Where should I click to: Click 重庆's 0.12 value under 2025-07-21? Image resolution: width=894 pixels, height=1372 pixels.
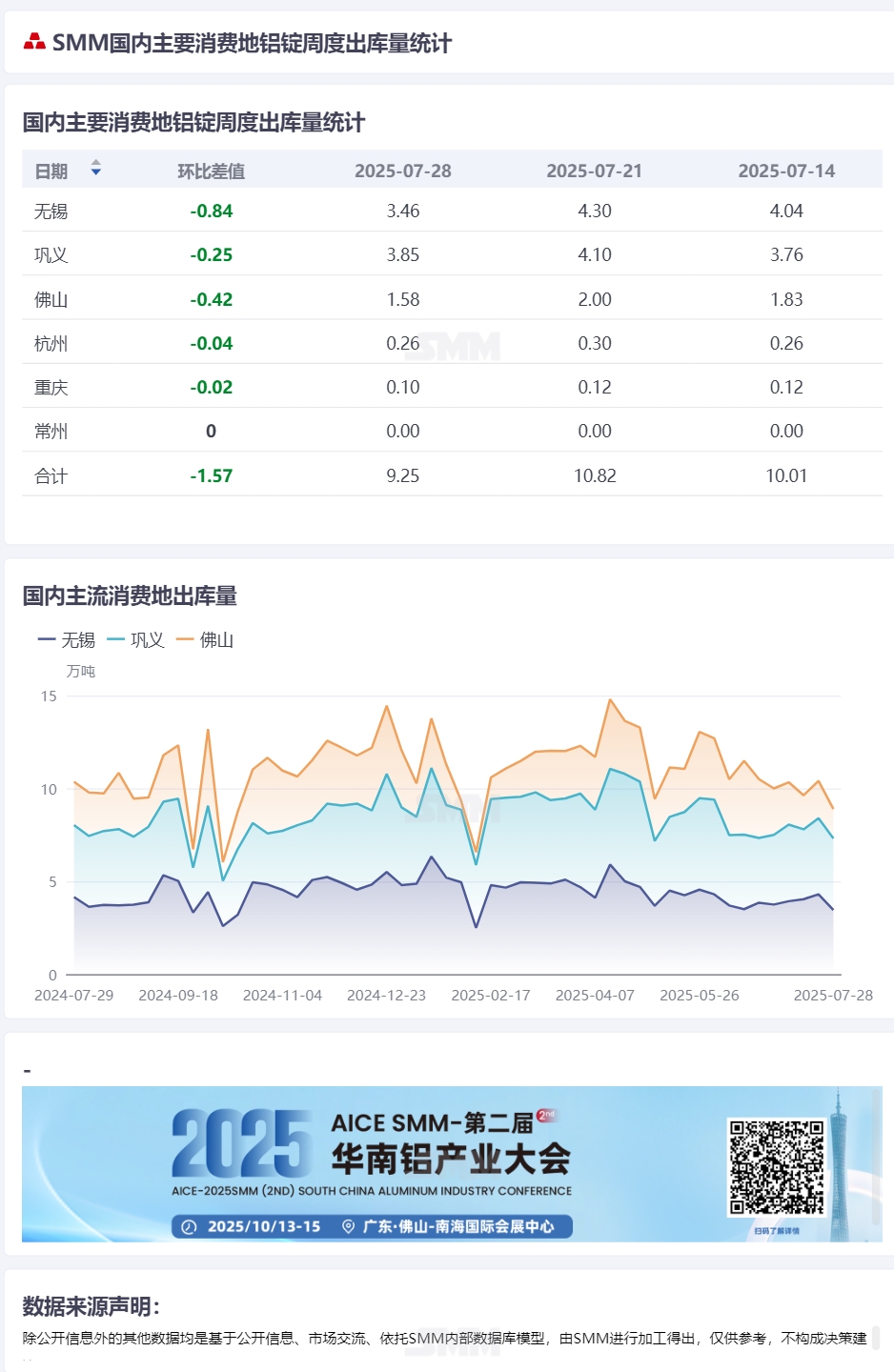click(595, 388)
